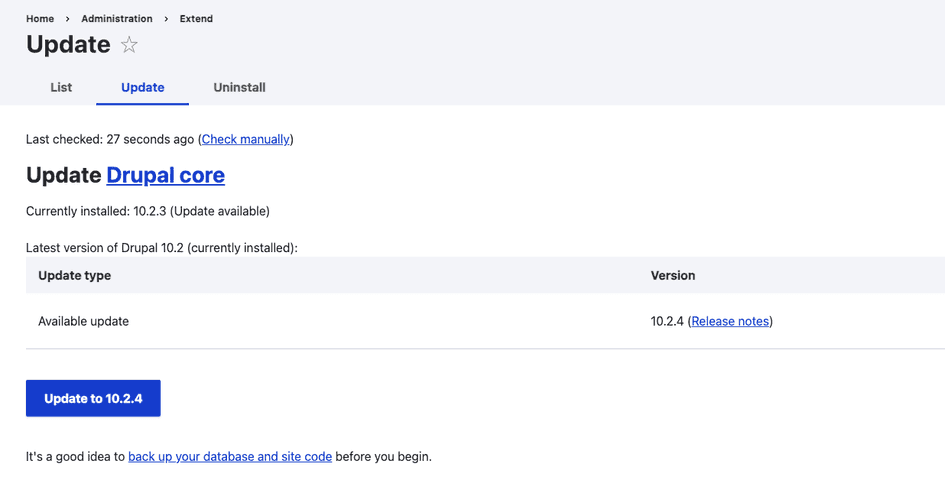Image resolution: width=945 pixels, height=489 pixels.
Task: Click Last checked: 27 seconds ago text
Action: point(110,139)
